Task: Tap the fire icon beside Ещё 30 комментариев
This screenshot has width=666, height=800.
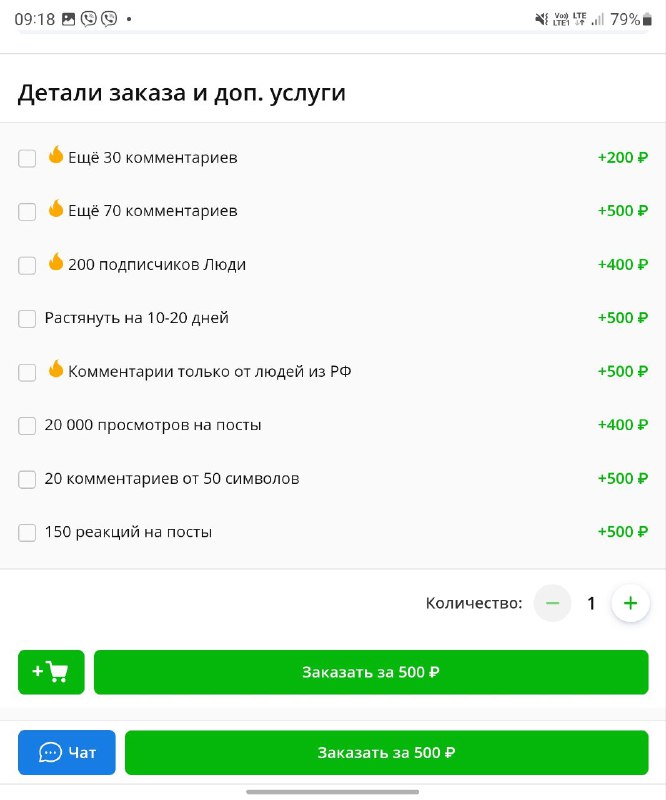Action: coord(56,156)
